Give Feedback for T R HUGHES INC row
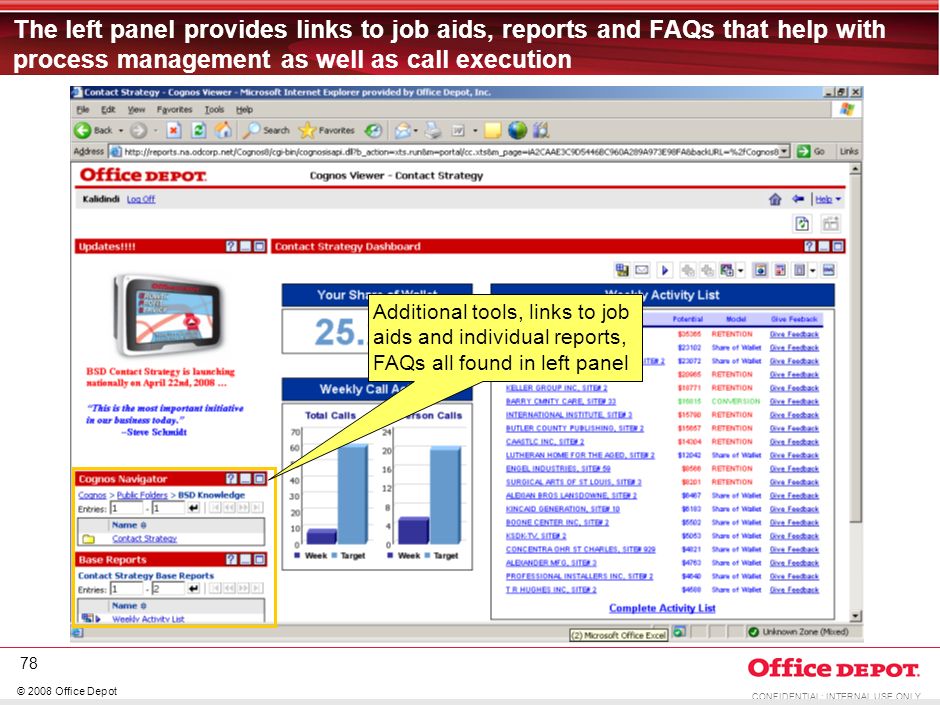Screen dimensions: 940x705 pyautogui.click(x=794, y=590)
